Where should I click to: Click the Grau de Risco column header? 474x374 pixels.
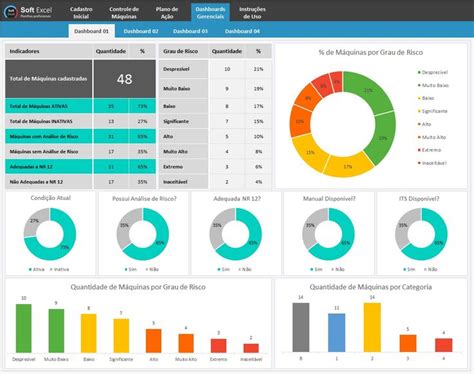[183, 51]
